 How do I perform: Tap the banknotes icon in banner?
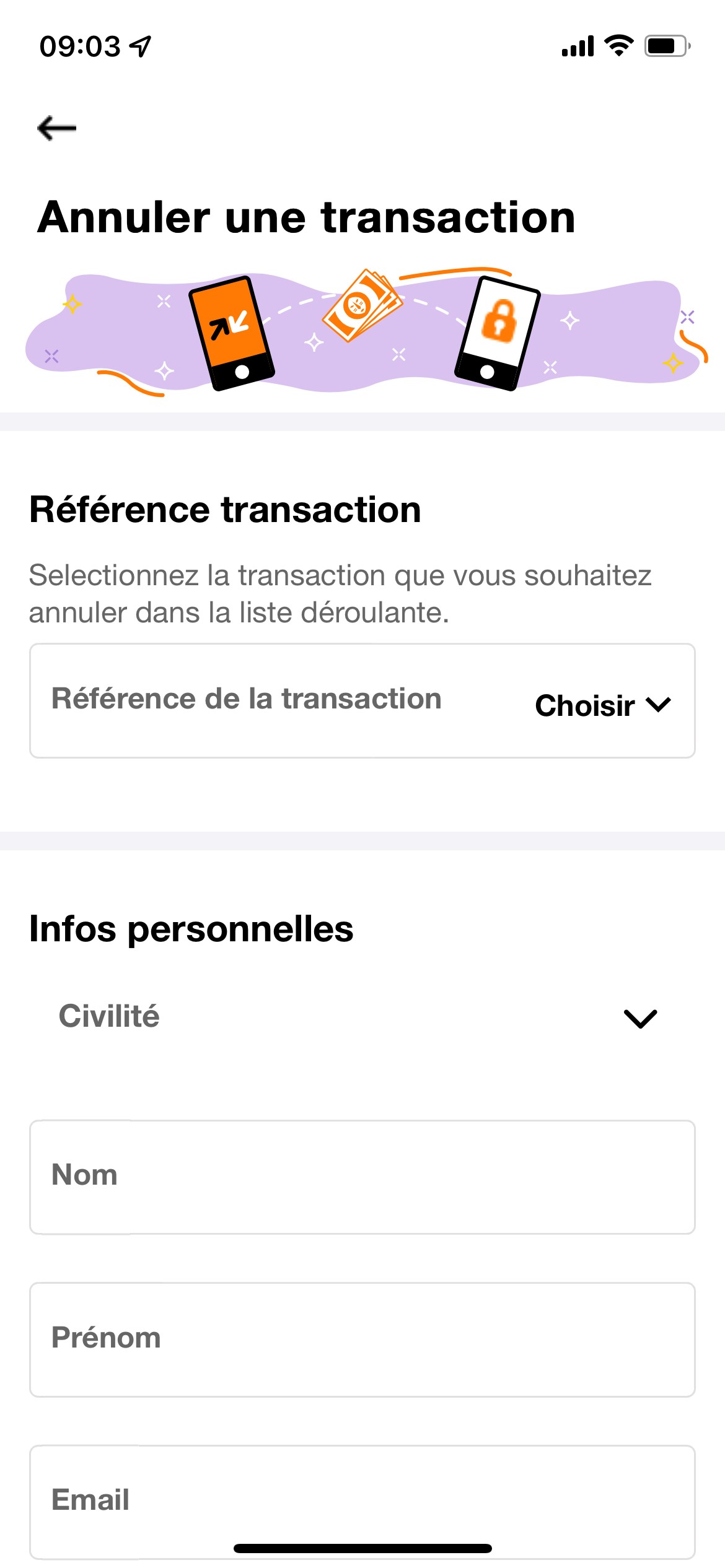(x=362, y=305)
